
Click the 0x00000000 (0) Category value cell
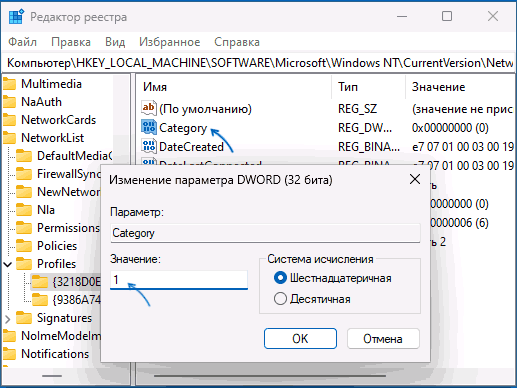[x=450, y=128]
